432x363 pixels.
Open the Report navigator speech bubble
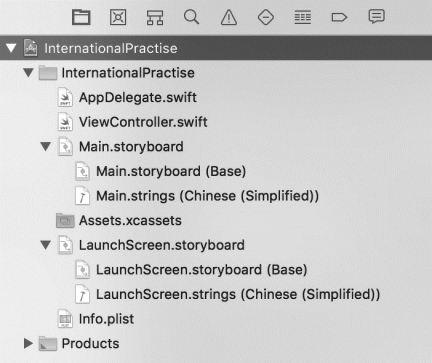376,17
